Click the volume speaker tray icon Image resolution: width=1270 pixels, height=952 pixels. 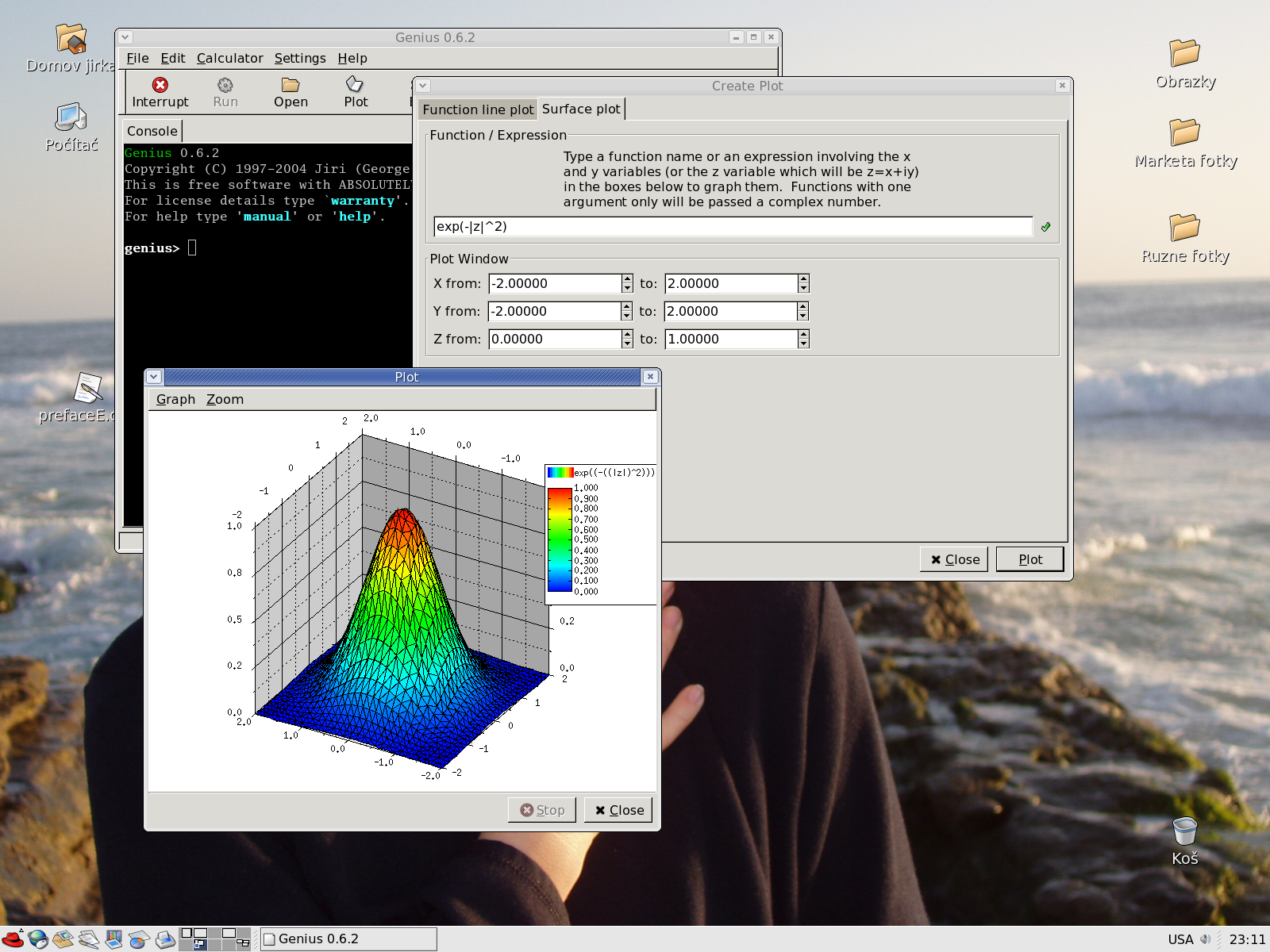[1206, 939]
